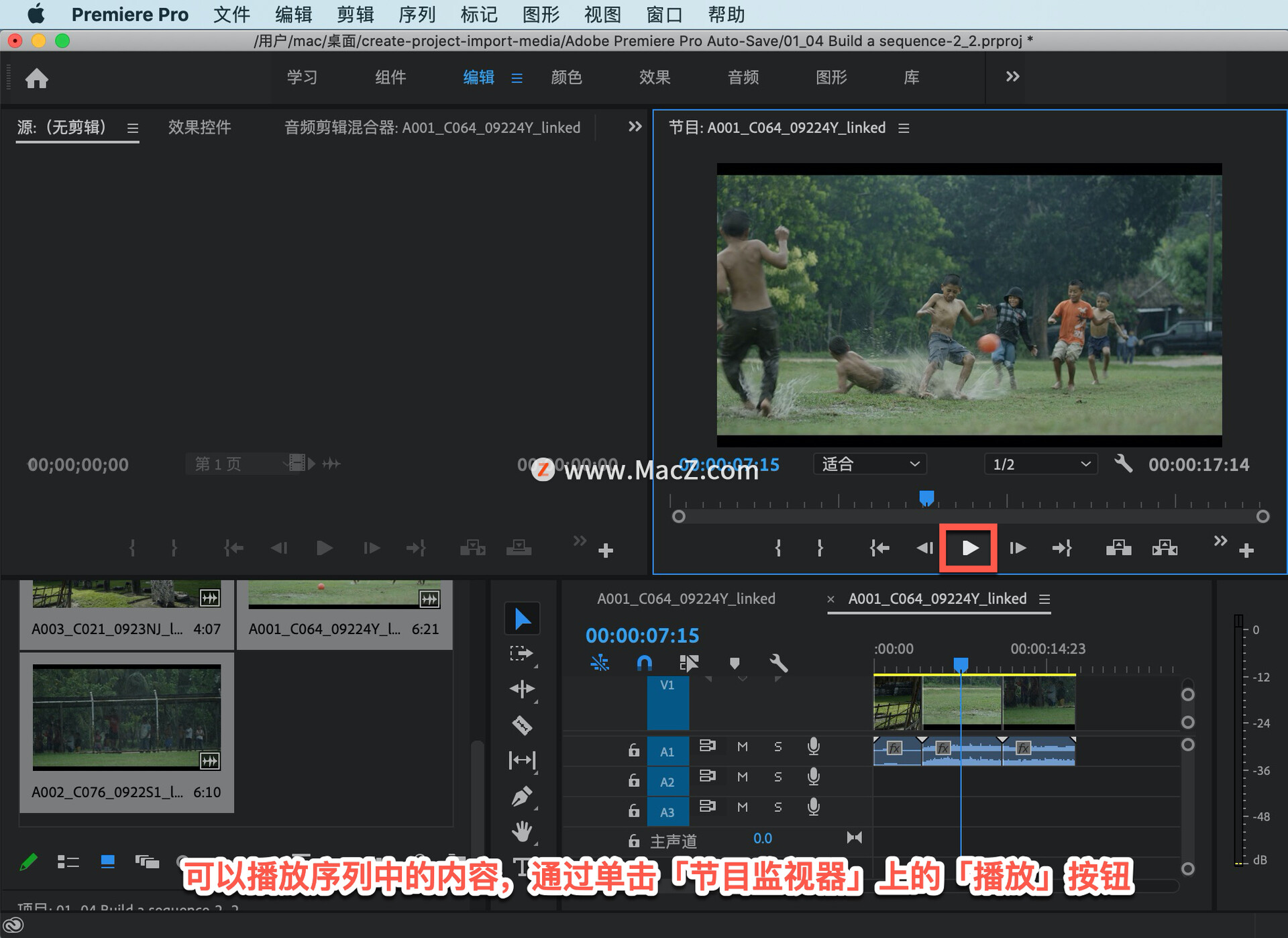Mute audio track A1
1288x938 pixels.
742,747
